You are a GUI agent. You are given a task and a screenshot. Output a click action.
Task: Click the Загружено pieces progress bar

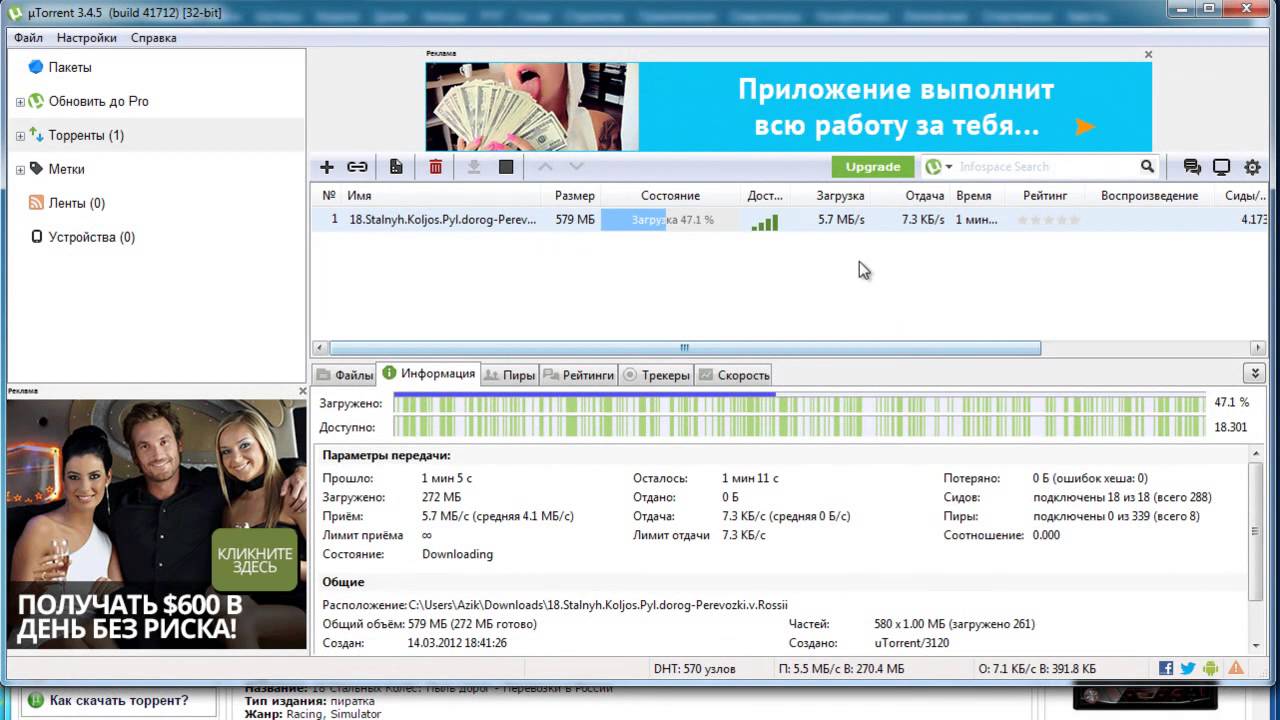click(799, 403)
